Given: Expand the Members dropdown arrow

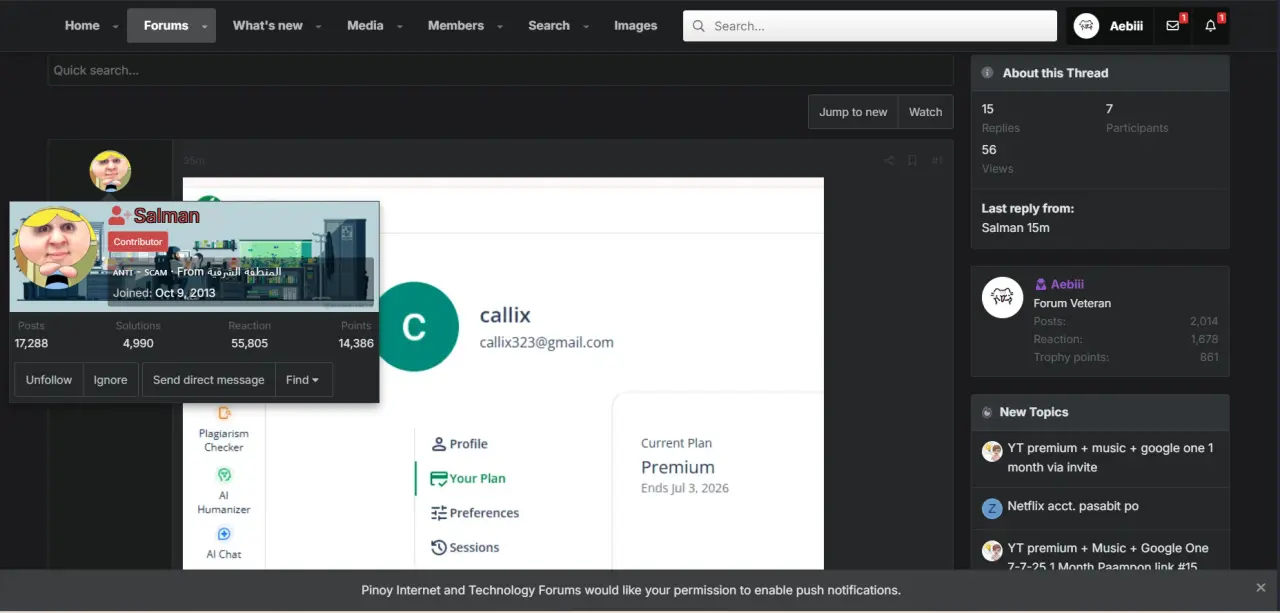Looking at the screenshot, I should point(500,27).
